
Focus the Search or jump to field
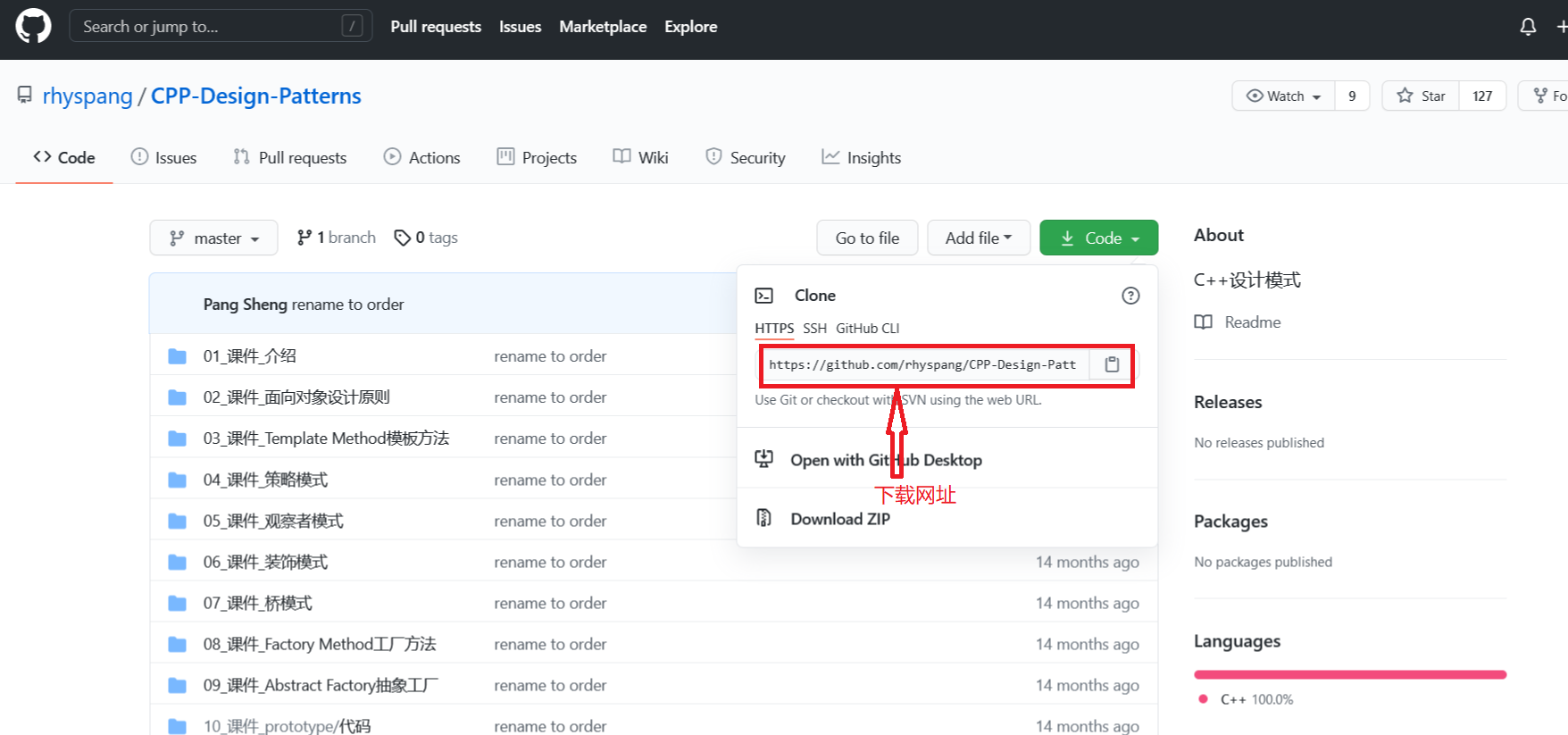tap(221, 26)
